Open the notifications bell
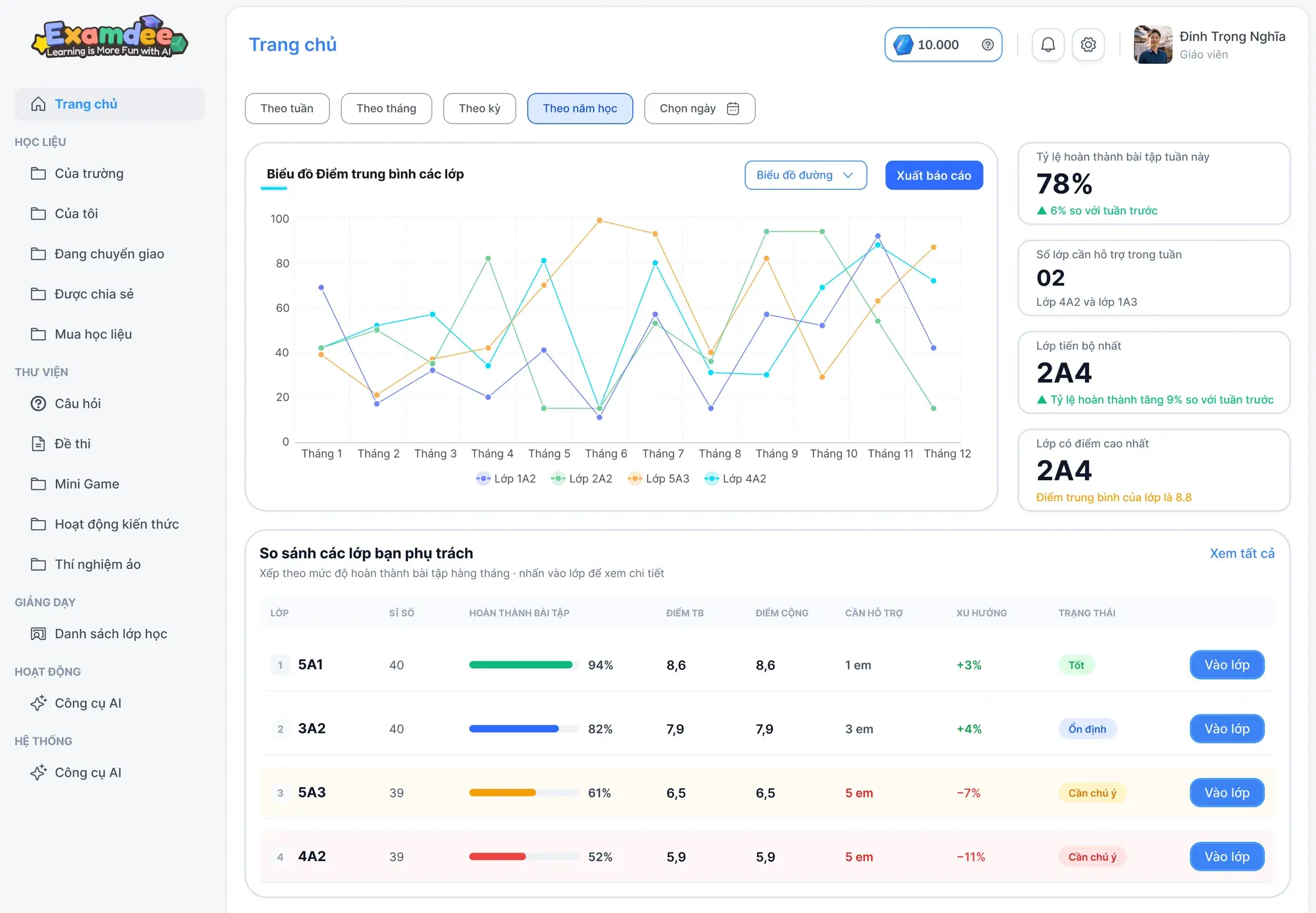Viewport: 1316px width, 913px height. click(x=1047, y=45)
